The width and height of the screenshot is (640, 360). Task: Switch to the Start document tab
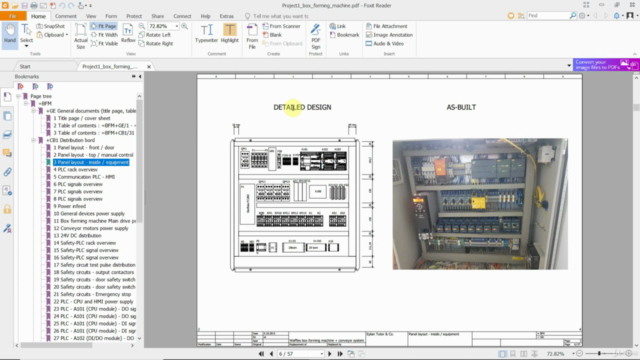(25, 66)
